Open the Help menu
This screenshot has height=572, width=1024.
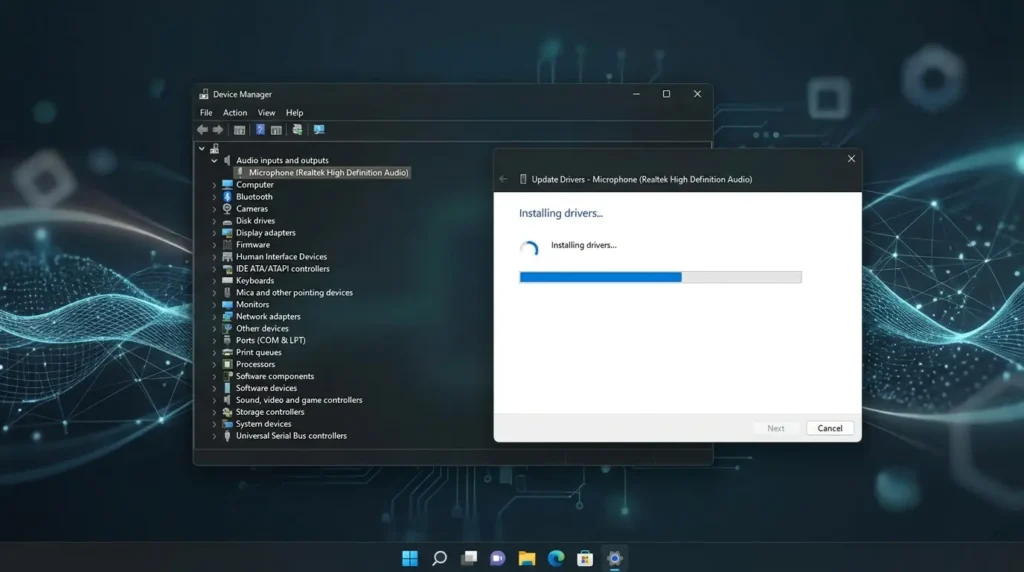click(x=295, y=112)
